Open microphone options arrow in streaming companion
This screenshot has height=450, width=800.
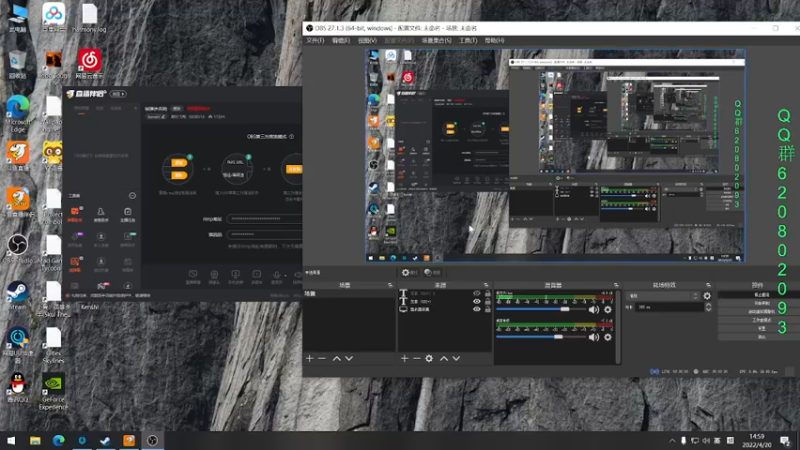coord(285,276)
